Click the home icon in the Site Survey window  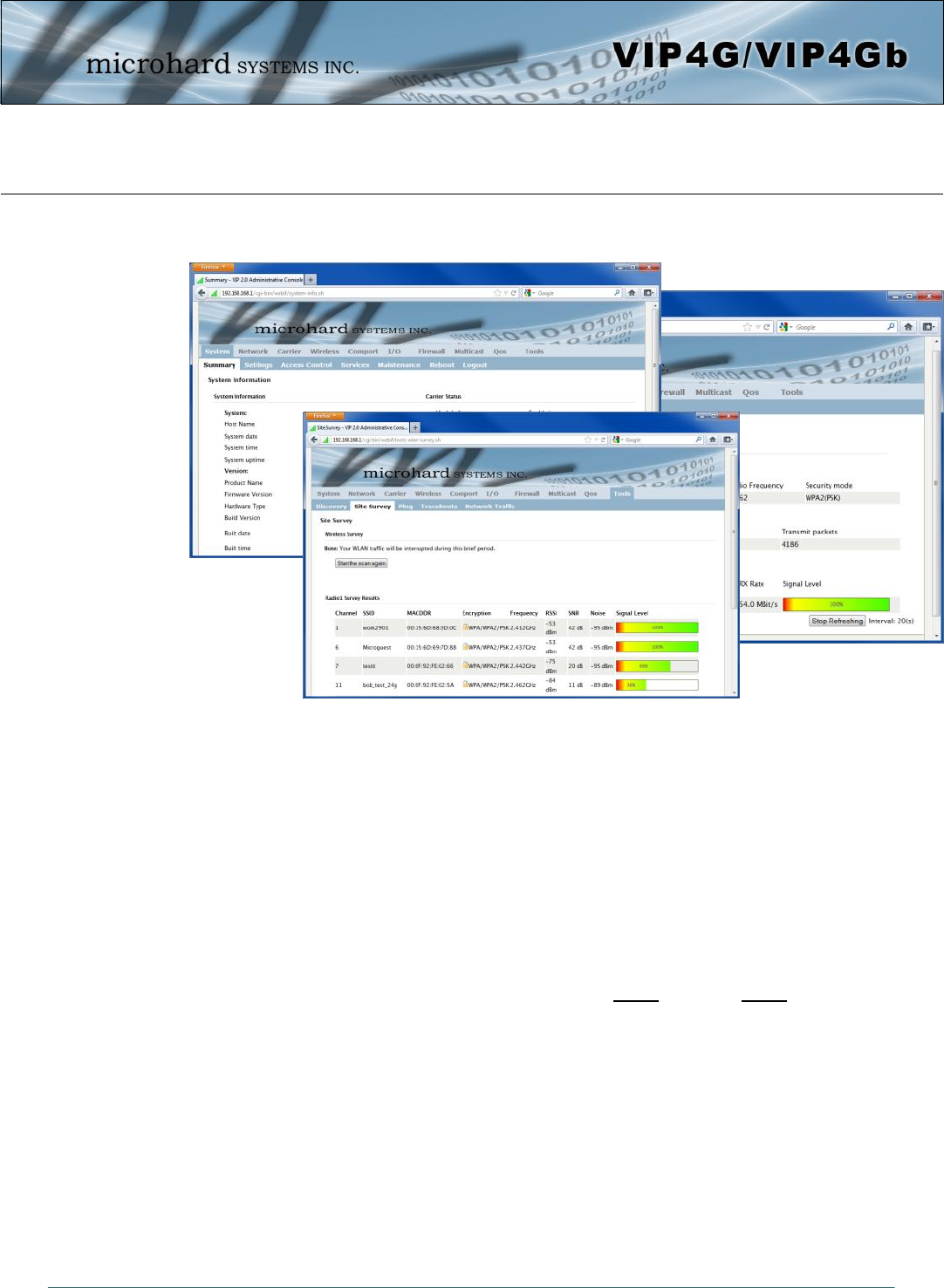point(712,440)
